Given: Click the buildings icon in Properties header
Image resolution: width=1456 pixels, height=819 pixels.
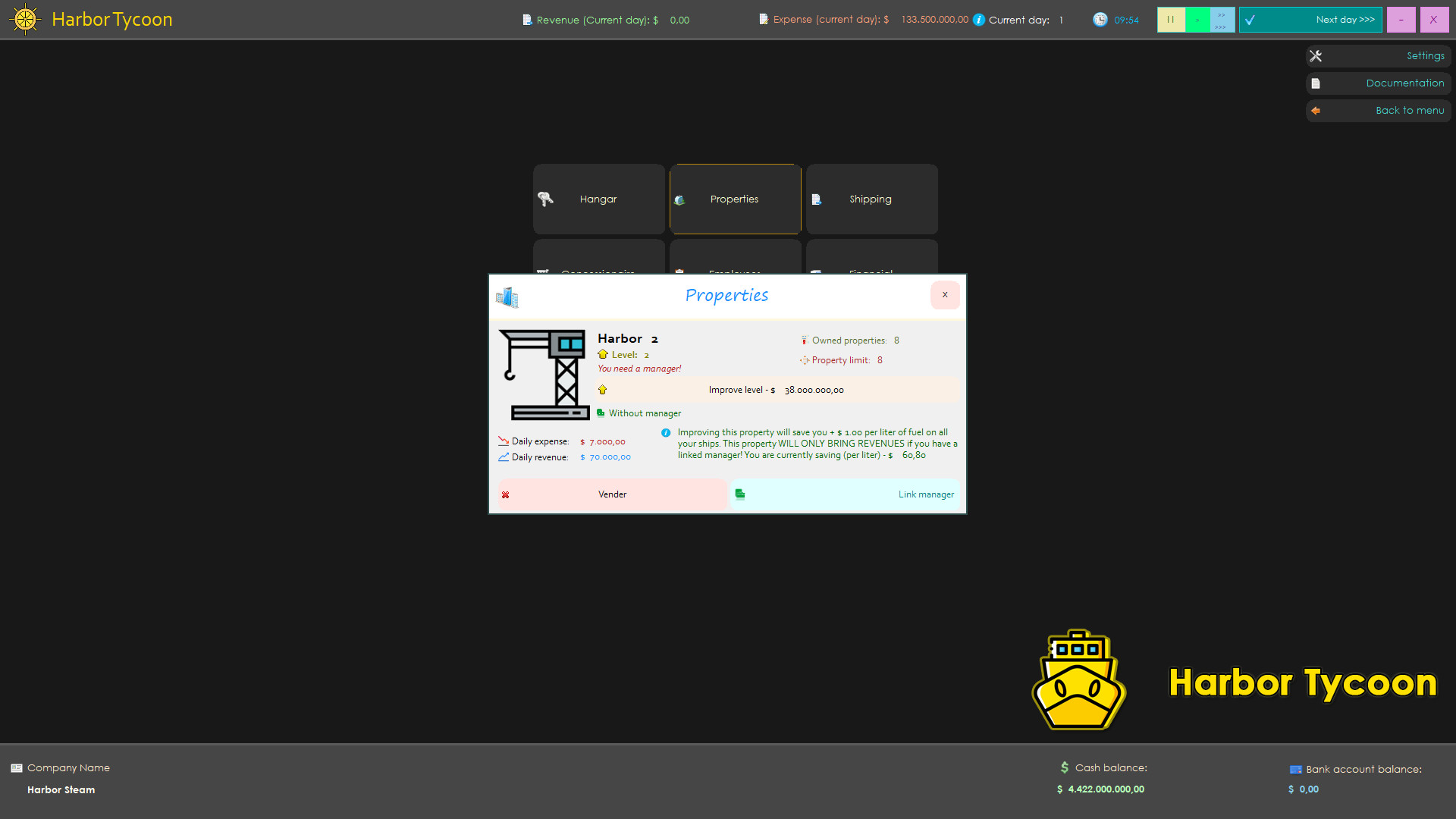Looking at the screenshot, I should pos(507,297).
